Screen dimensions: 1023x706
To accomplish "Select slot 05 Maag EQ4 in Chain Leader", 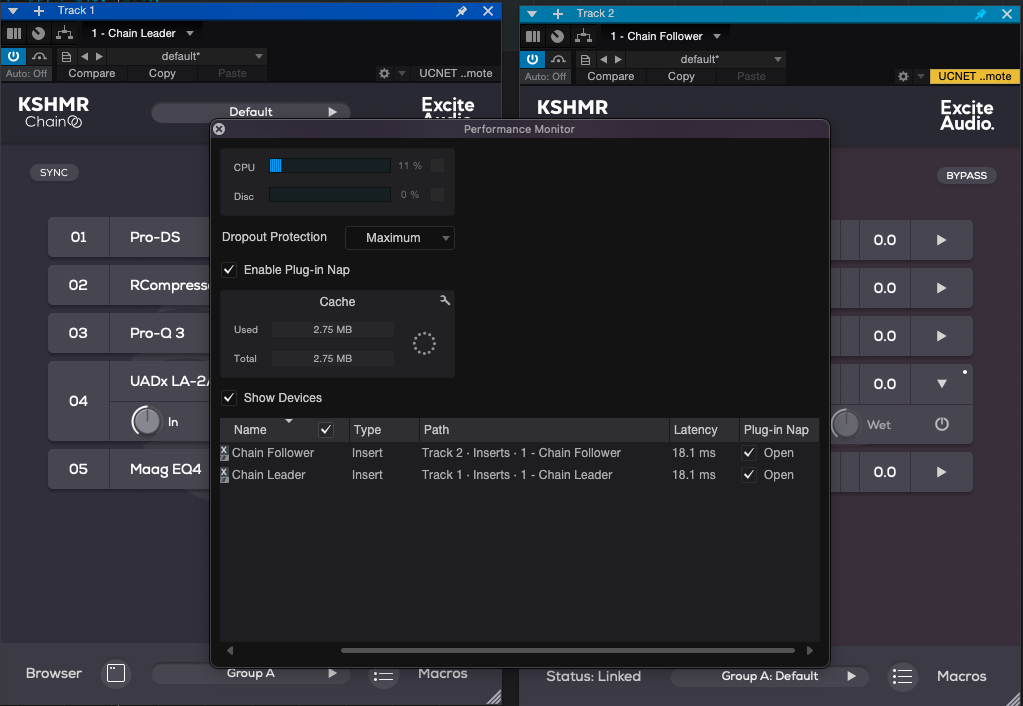I will click(x=129, y=469).
